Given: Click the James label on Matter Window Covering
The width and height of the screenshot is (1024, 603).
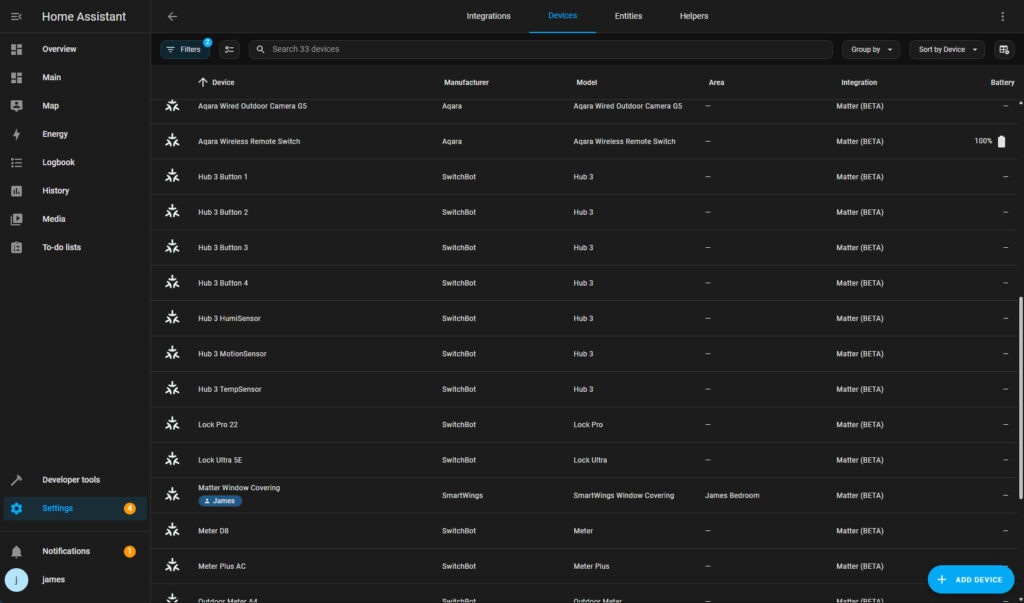Looking at the screenshot, I should pyautogui.click(x=220, y=501).
